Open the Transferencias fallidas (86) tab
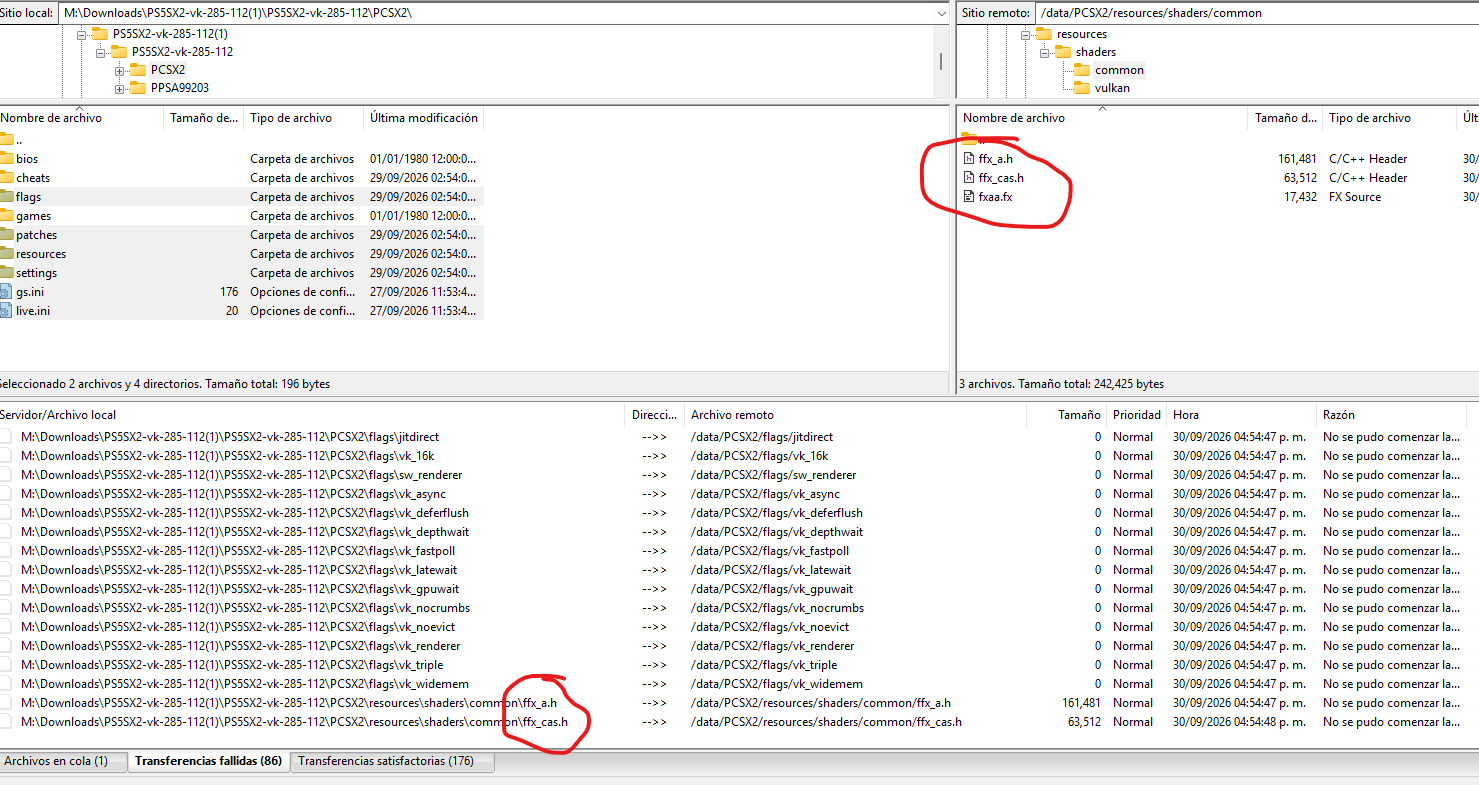The image size is (1479, 785). [x=208, y=762]
